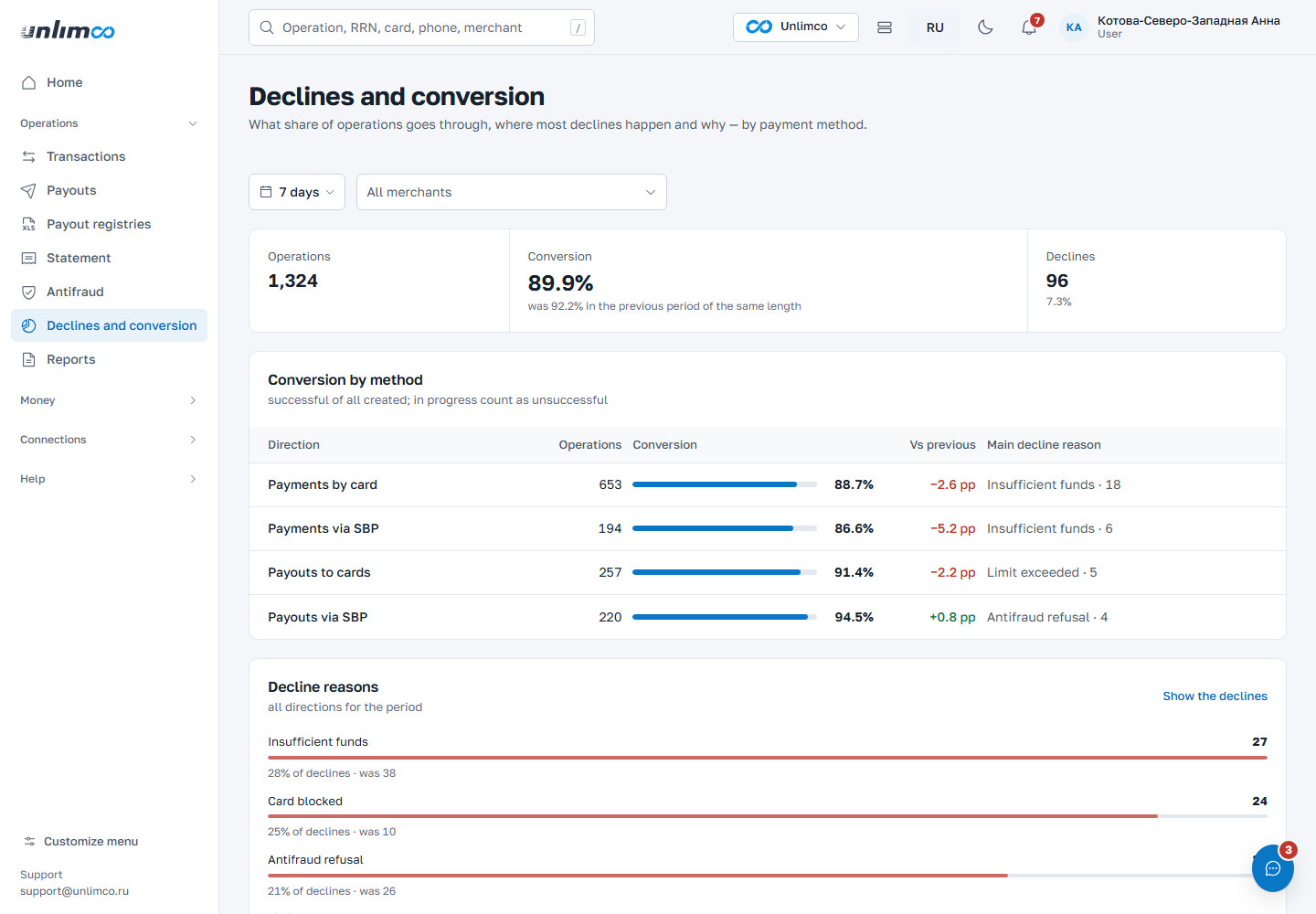Expand the Money menu group
Screen dimensions: 1316x914
point(109,400)
